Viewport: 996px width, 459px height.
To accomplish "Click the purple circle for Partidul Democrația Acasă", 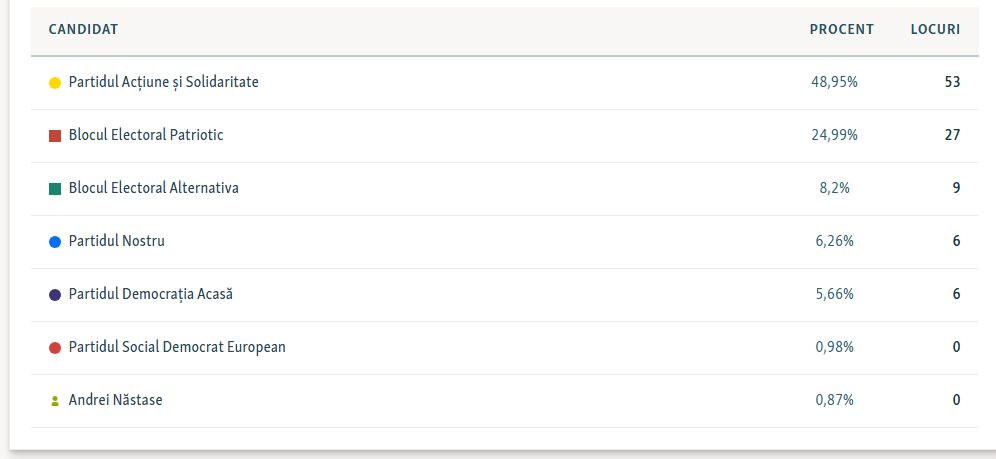I will click(55, 295).
